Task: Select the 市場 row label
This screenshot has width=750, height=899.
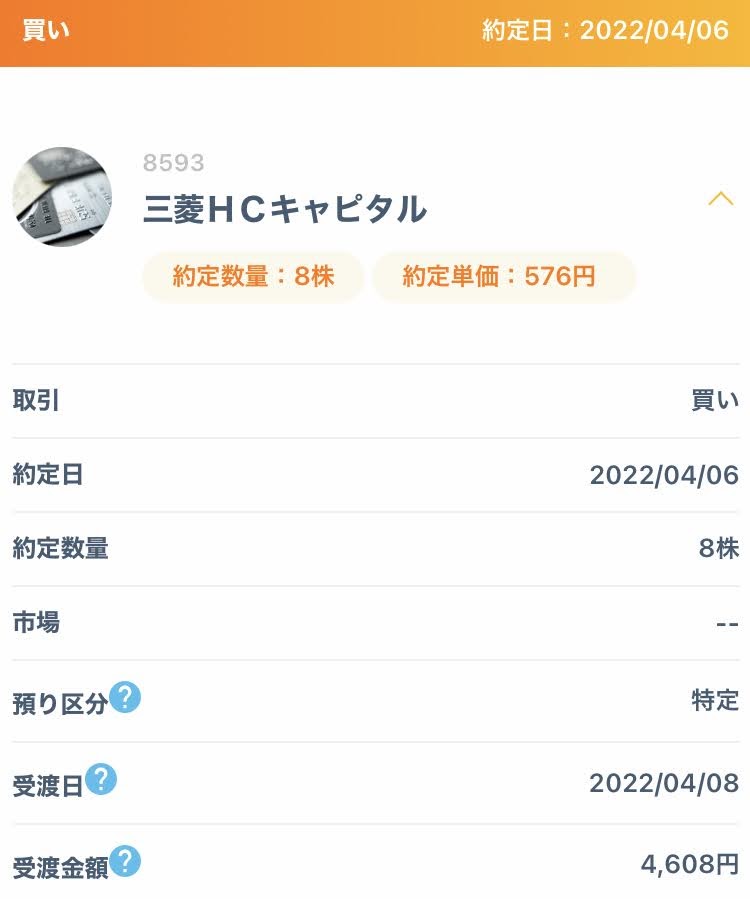Action: click(x=36, y=622)
